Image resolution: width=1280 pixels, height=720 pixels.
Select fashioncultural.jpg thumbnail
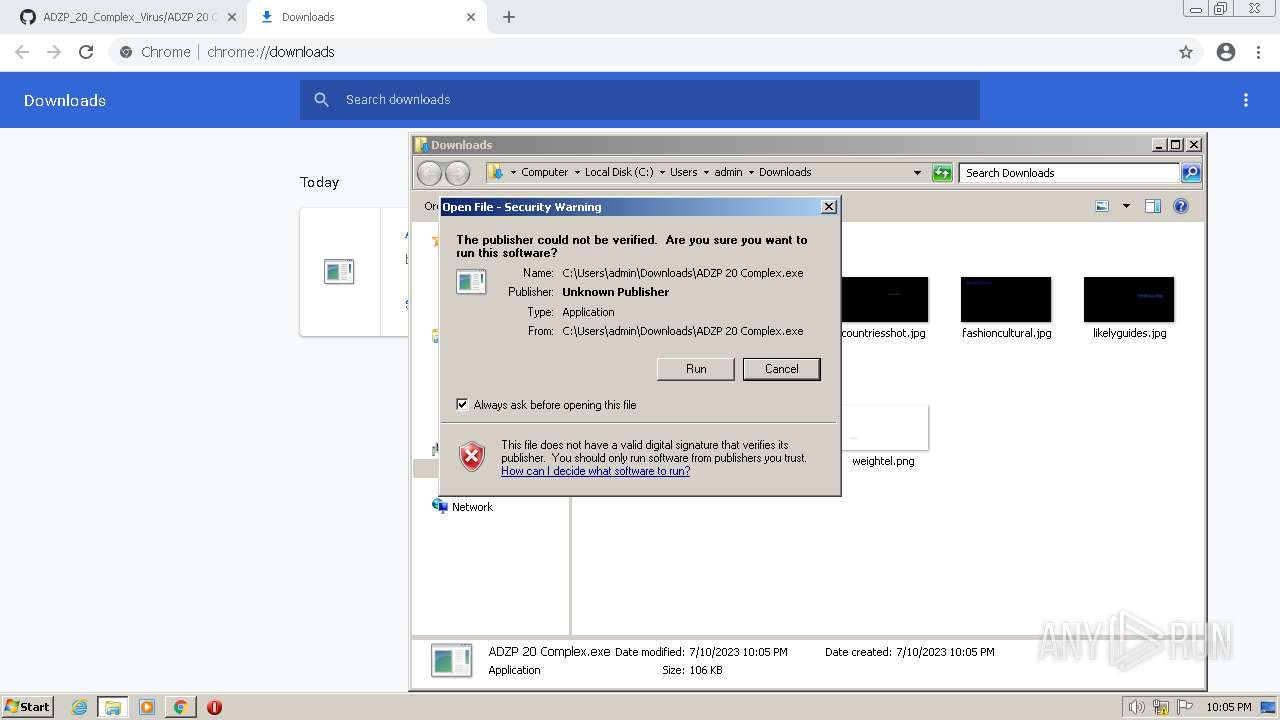pos(1006,299)
